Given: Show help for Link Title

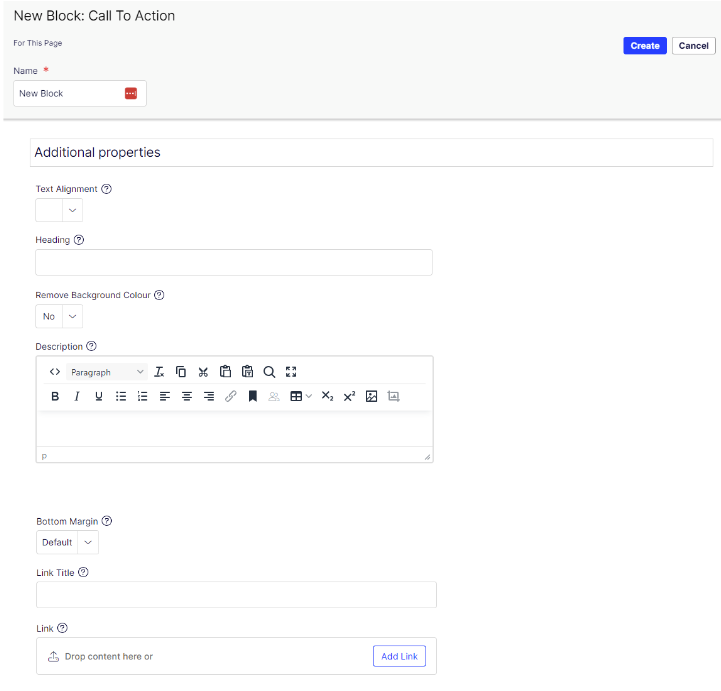Looking at the screenshot, I should coord(83,572).
